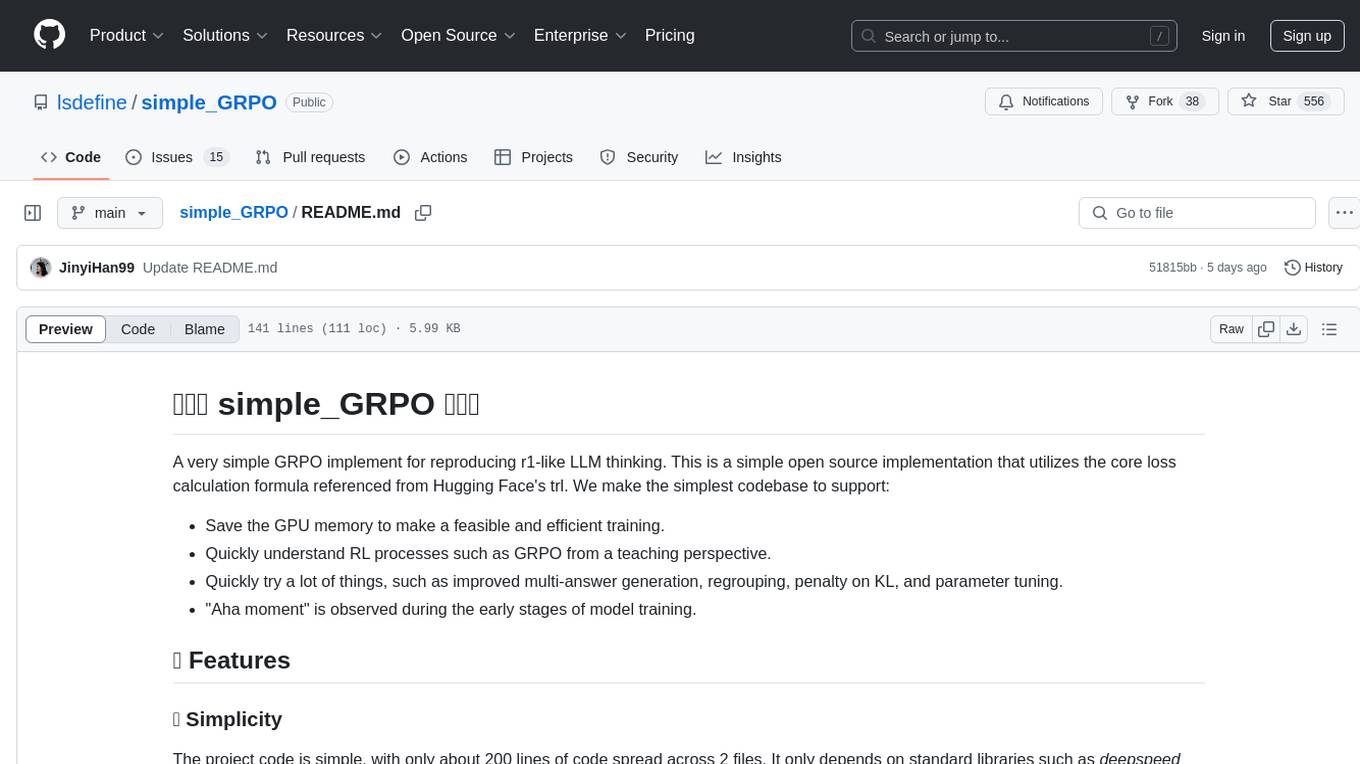Click the Simplicity subsection heading

click(x=228, y=719)
